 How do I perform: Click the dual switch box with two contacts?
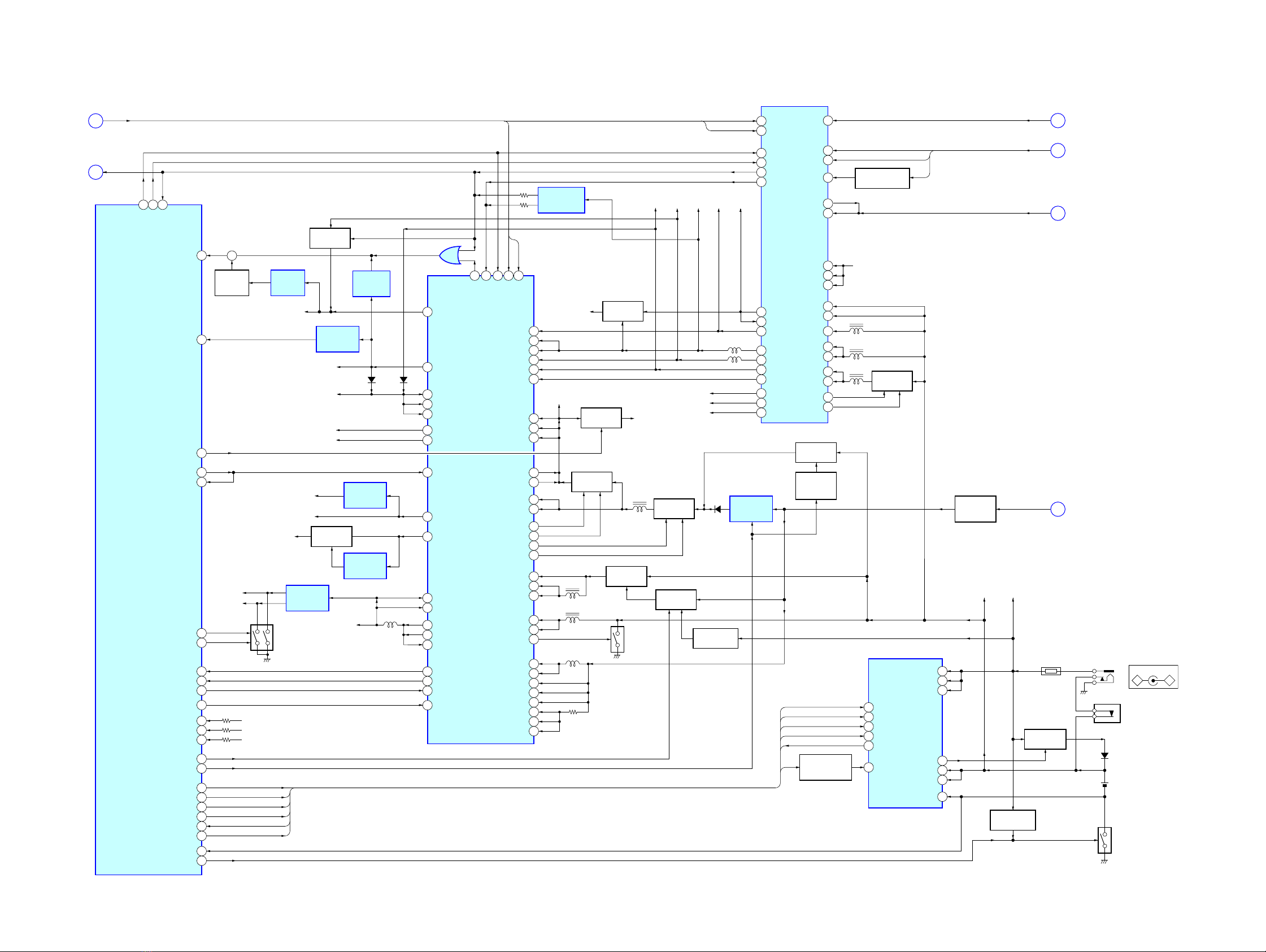[x=262, y=637]
